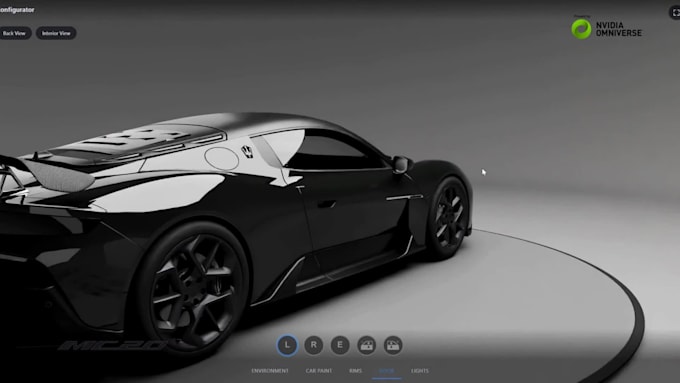680x383 pixels.
Task: Open the Environment tab
Action: click(270, 371)
